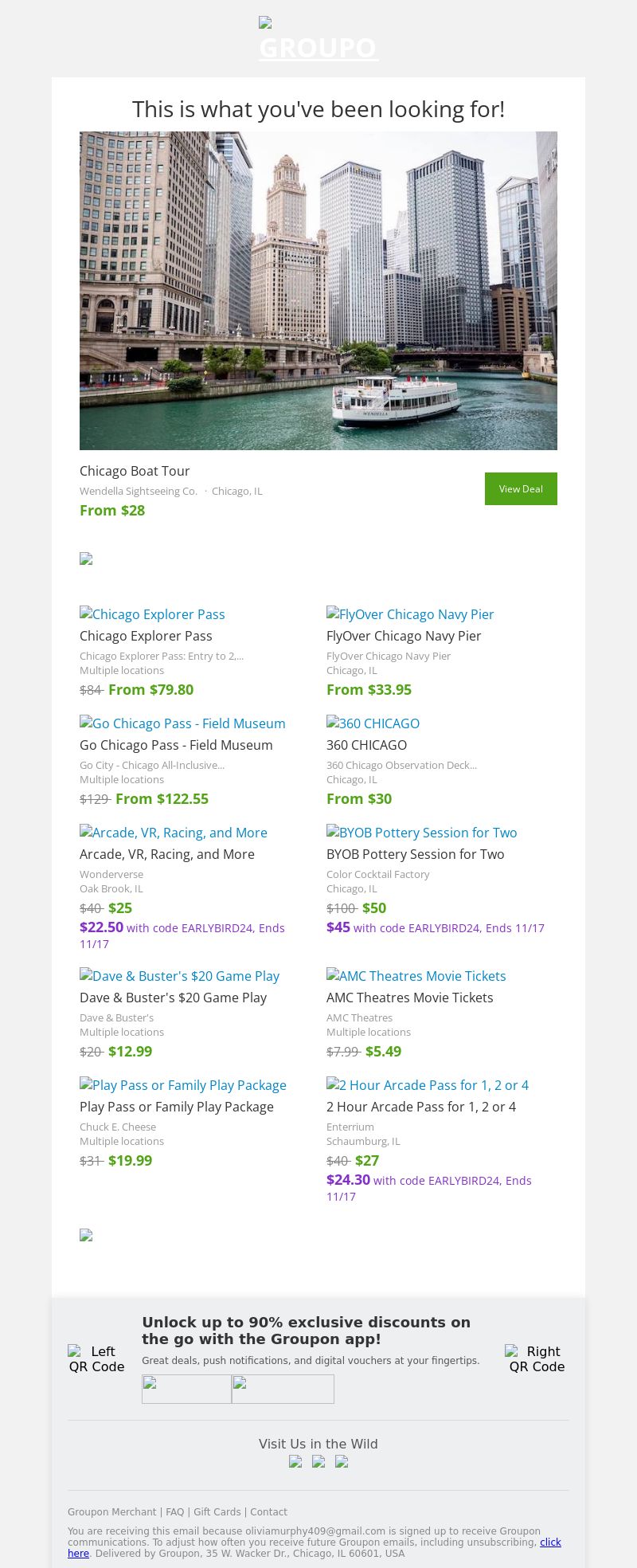Click the Right QR Code image

[x=537, y=1358]
